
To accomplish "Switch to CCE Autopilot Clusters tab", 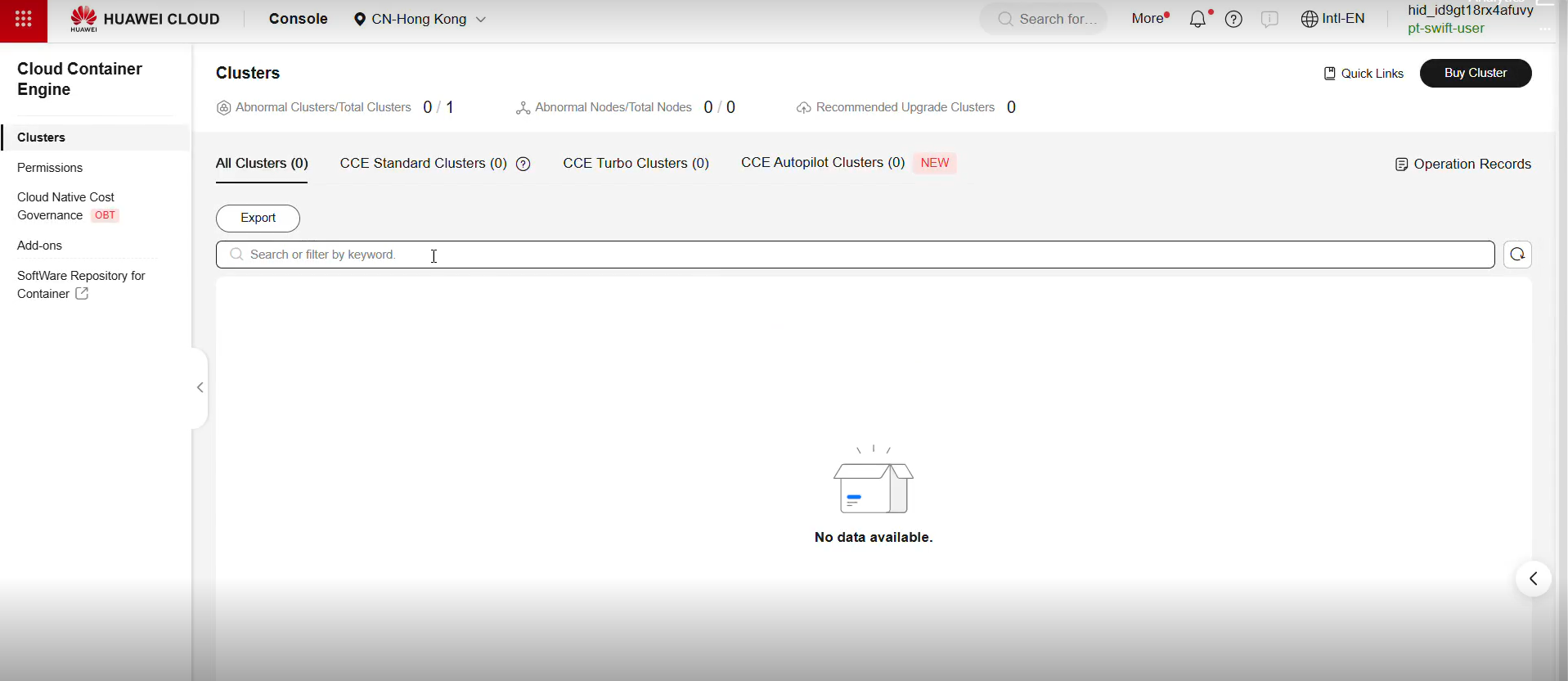I will pyautogui.click(x=823, y=163).
